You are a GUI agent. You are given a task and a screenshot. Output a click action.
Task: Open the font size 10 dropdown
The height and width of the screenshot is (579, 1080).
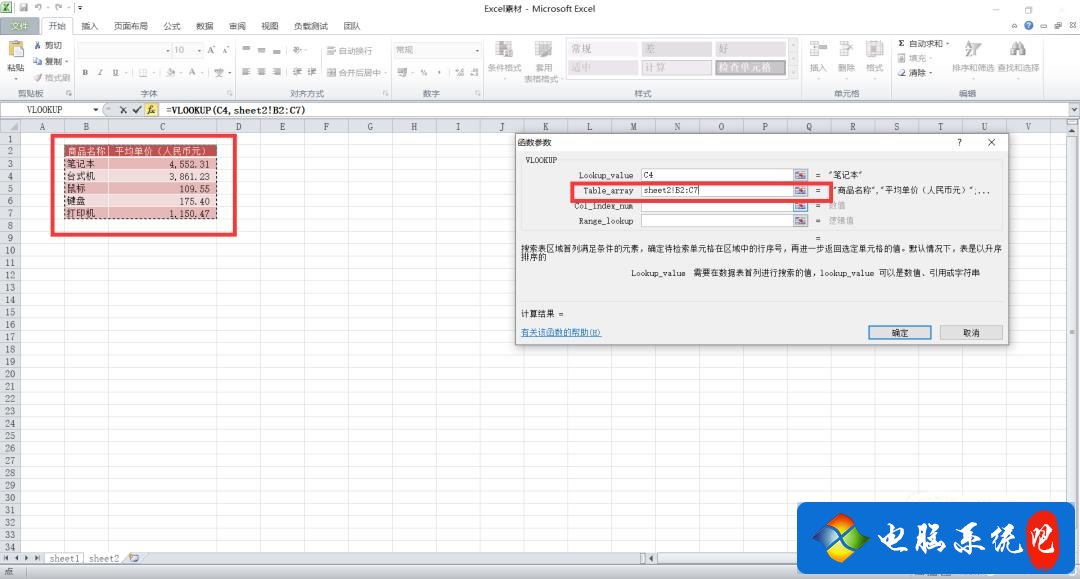click(199, 50)
